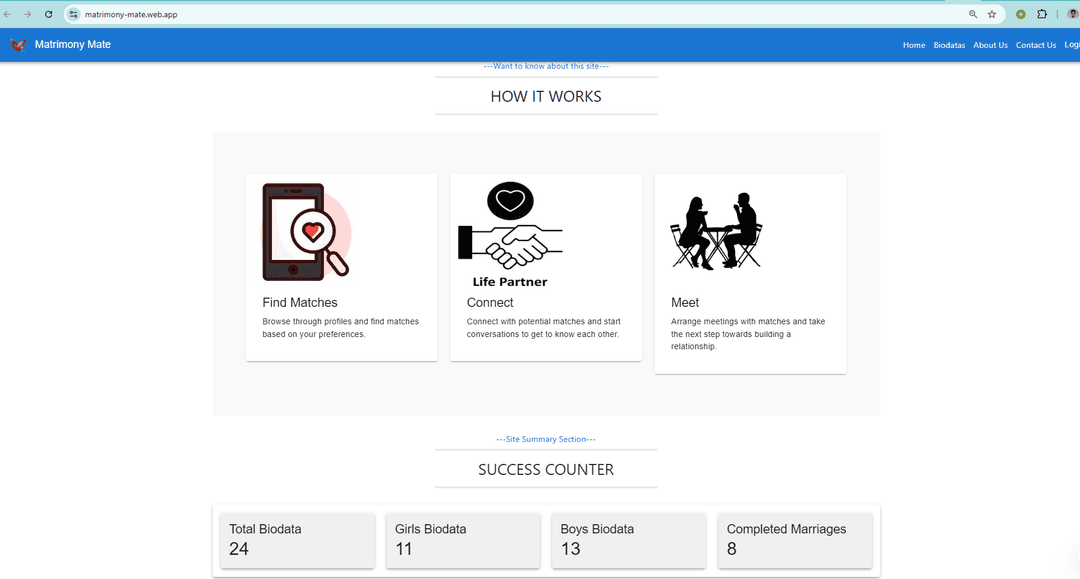
Task: Go to the Biodatas page
Action: point(949,45)
